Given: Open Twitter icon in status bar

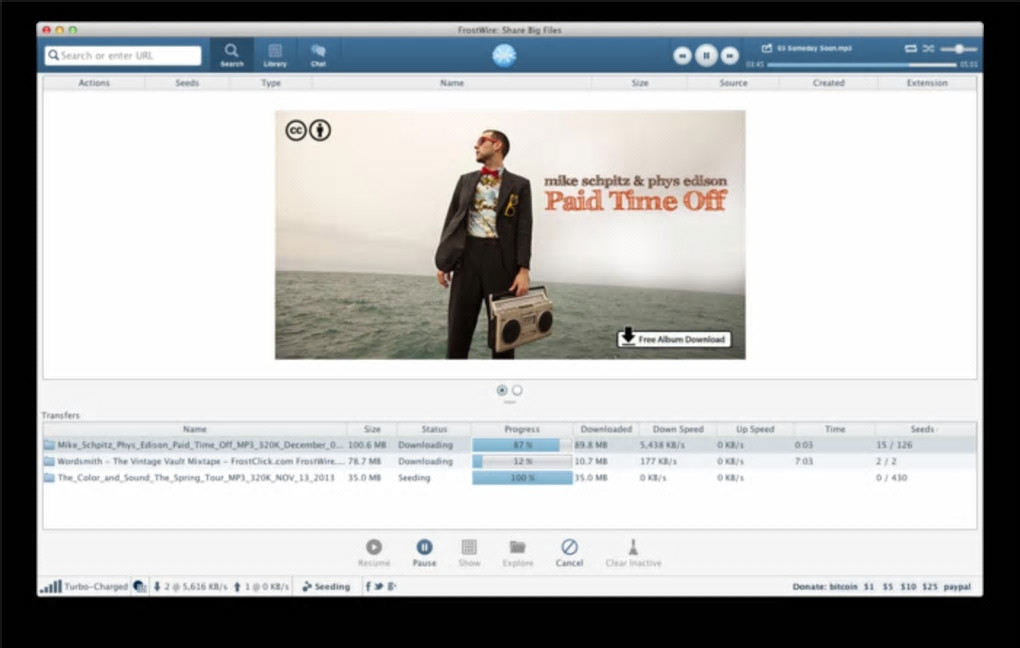Looking at the screenshot, I should 379,586.
